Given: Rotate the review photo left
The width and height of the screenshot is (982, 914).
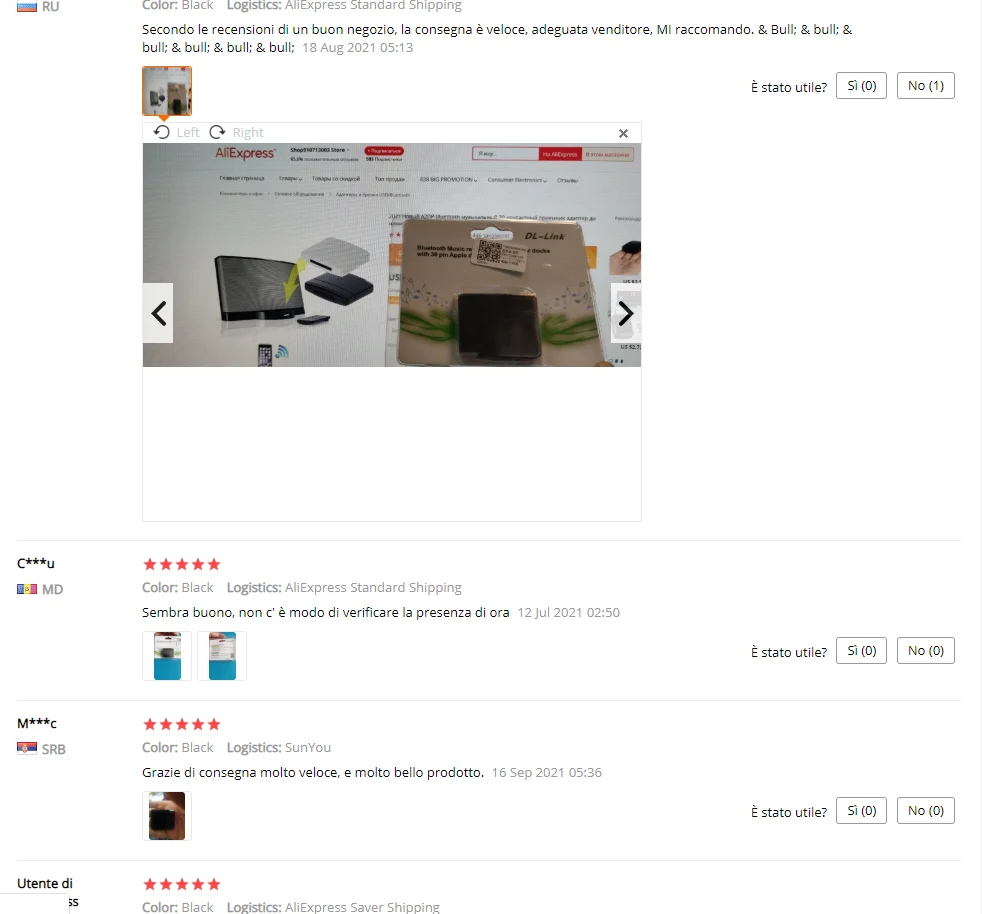Looking at the screenshot, I should [x=177, y=132].
